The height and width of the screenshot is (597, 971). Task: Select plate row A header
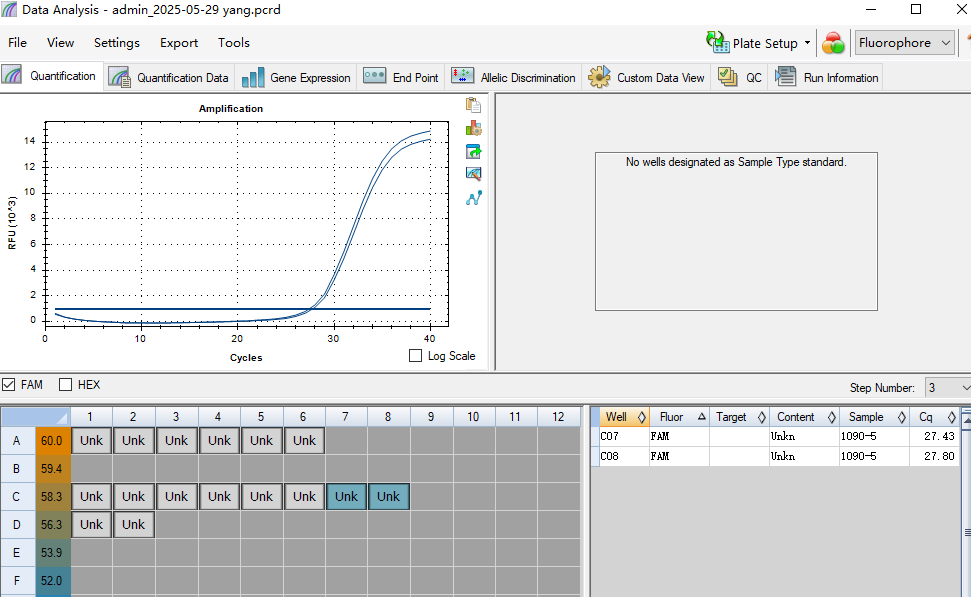[x=17, y=440]
